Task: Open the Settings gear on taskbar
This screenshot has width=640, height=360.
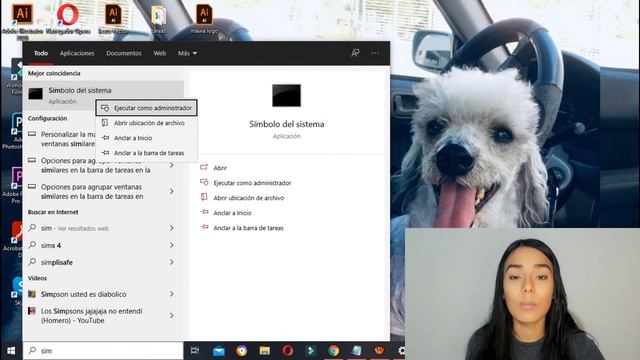Action: [402, 351]
